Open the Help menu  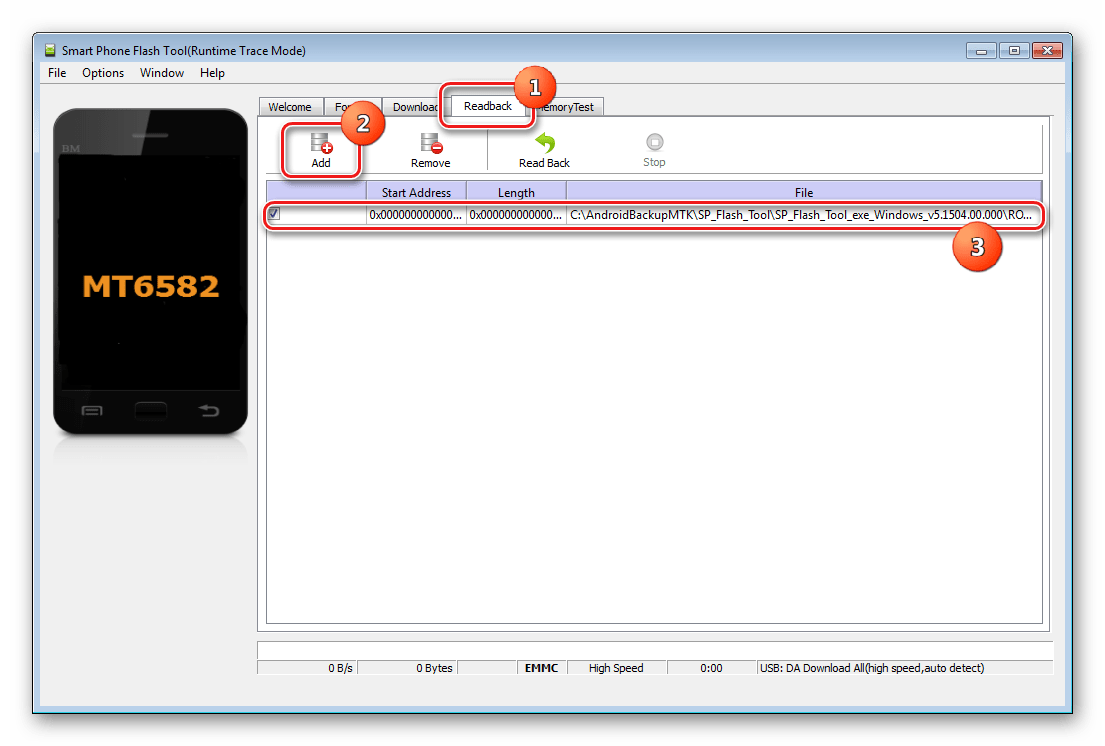tap(212, 73)
